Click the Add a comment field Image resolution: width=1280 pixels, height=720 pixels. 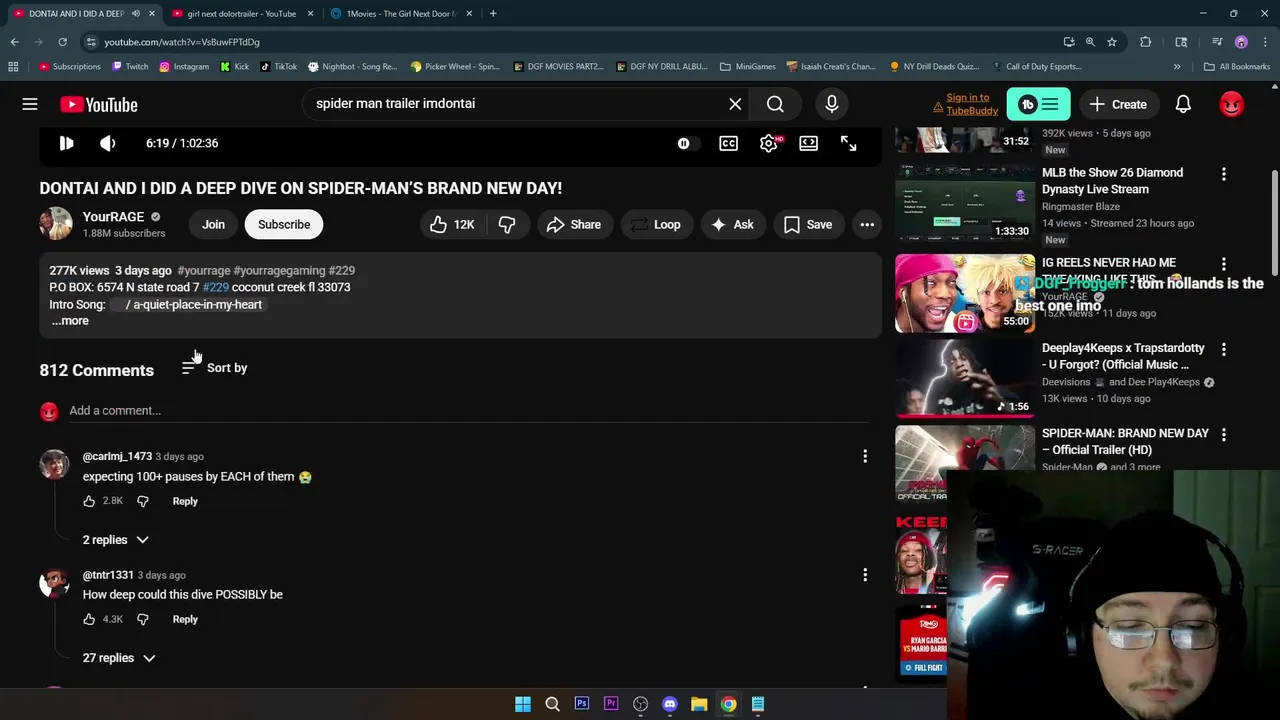point(470,411)
